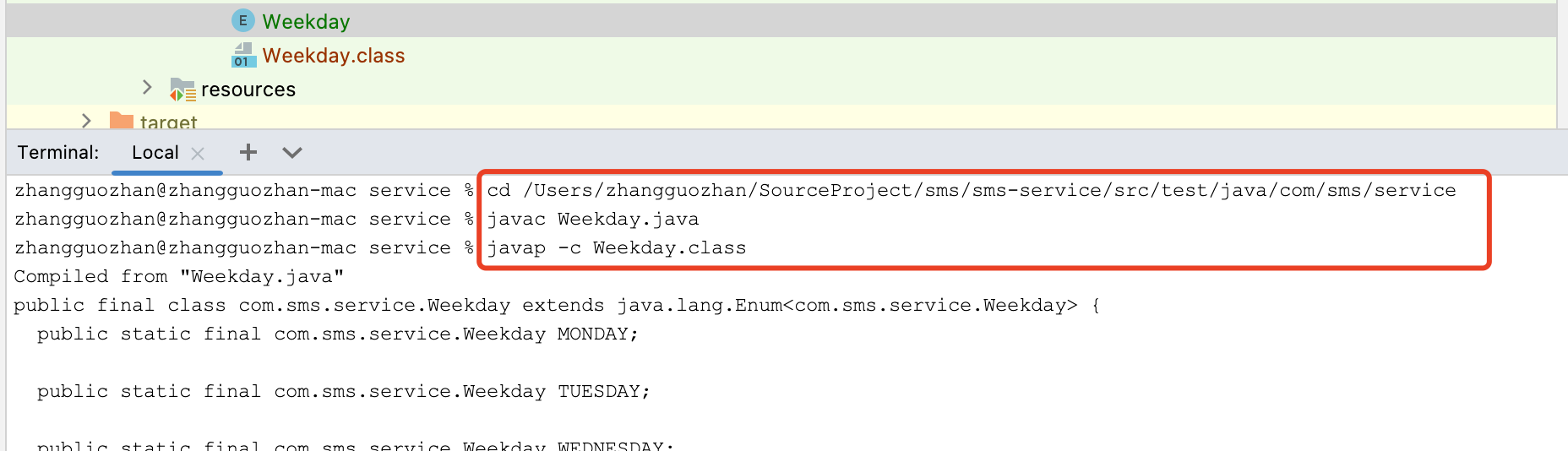The width and height of the screenshot is (1568, 451).
Task: Click the Weekday.class binary file icon
Action: (x=243, y=56)
